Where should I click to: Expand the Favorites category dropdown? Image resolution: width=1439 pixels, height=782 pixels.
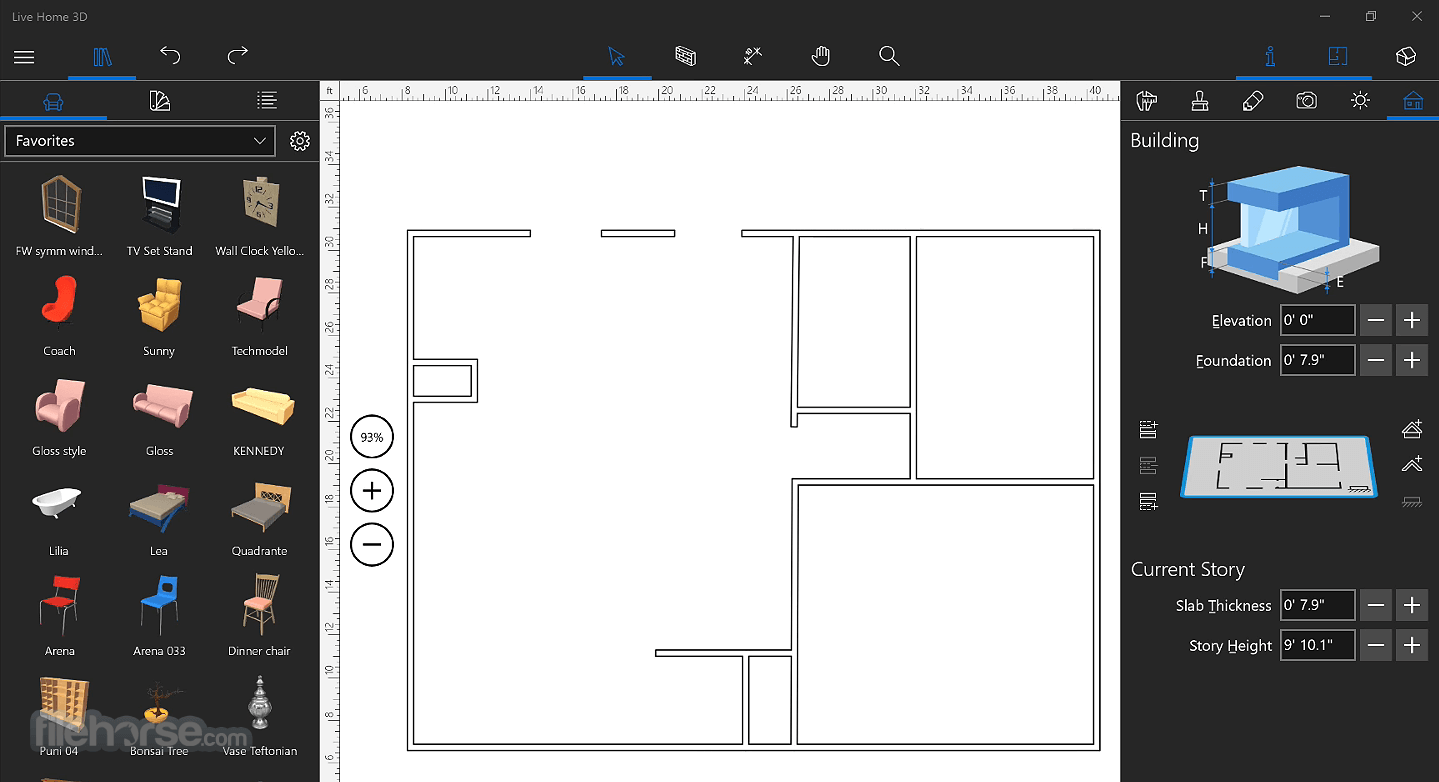point(139,141)
